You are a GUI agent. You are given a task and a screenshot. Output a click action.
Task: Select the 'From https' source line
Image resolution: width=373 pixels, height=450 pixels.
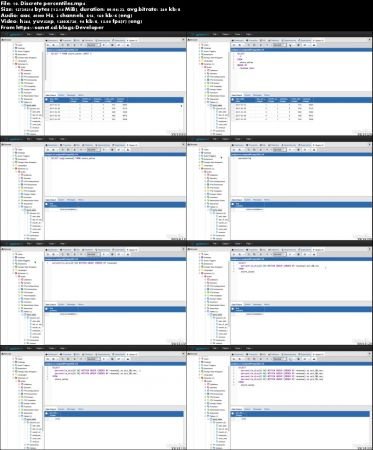52,27
